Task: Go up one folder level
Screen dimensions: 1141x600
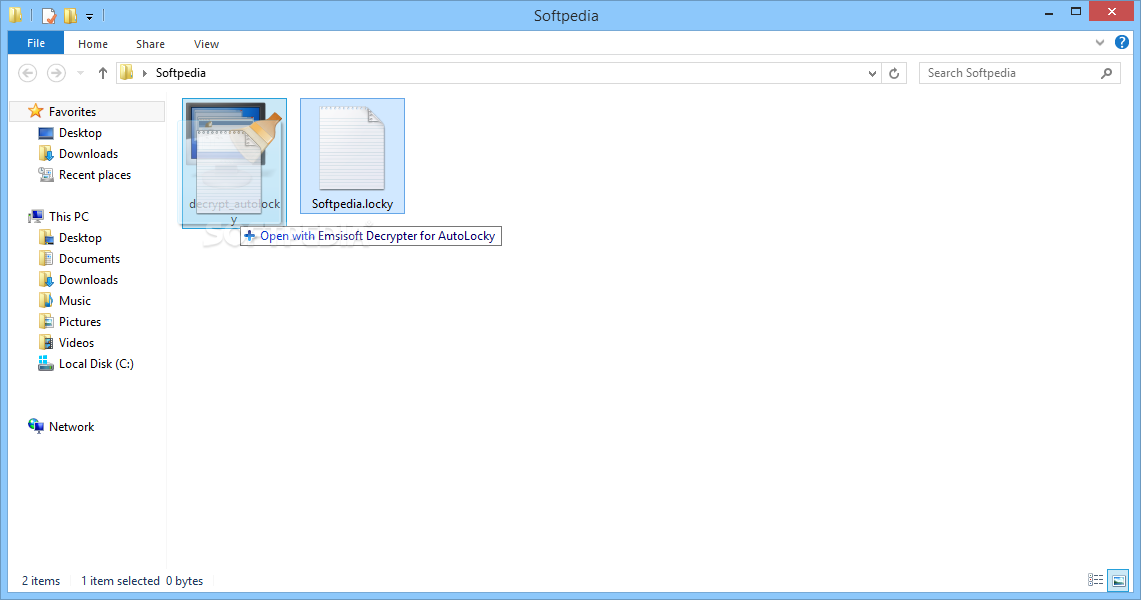Action: (x=103, y=73)
